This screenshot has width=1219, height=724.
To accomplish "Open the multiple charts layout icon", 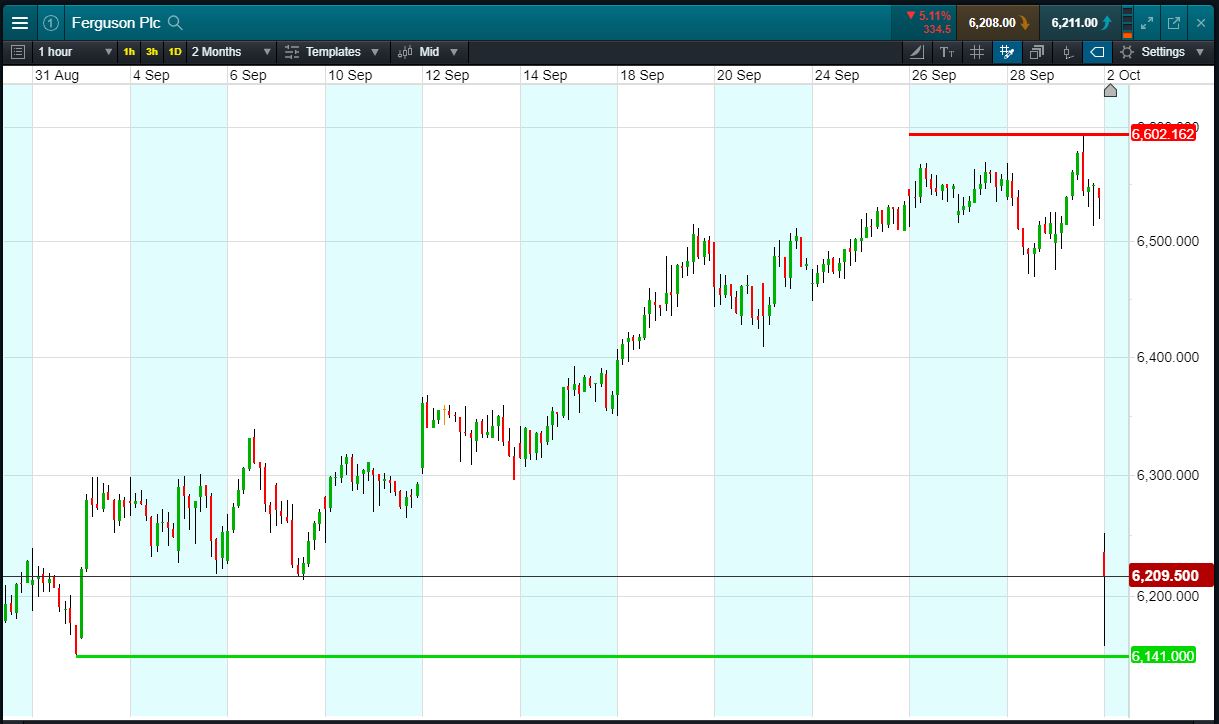I will (x=1037, y=52).
